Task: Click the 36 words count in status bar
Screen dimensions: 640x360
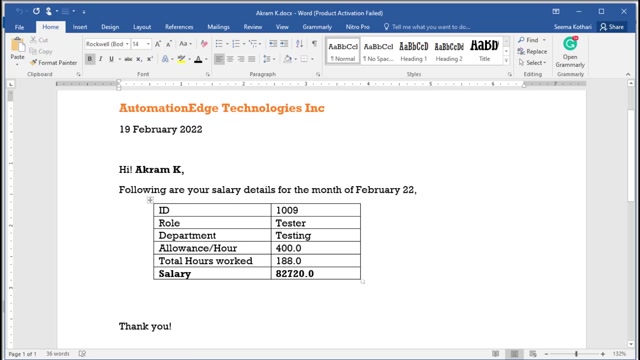Action: coord(58,353)
